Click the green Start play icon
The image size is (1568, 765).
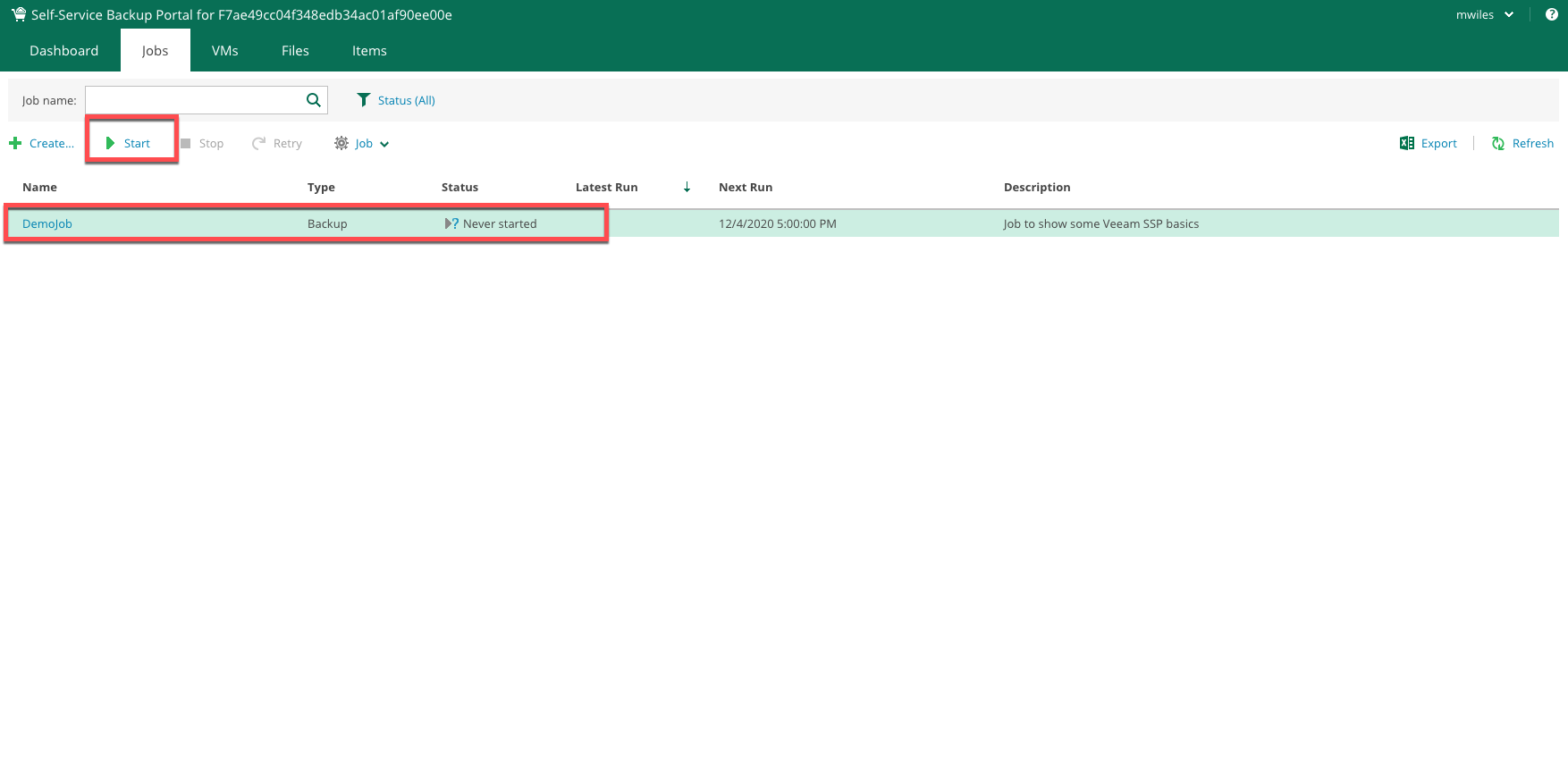tap(110, 143)
